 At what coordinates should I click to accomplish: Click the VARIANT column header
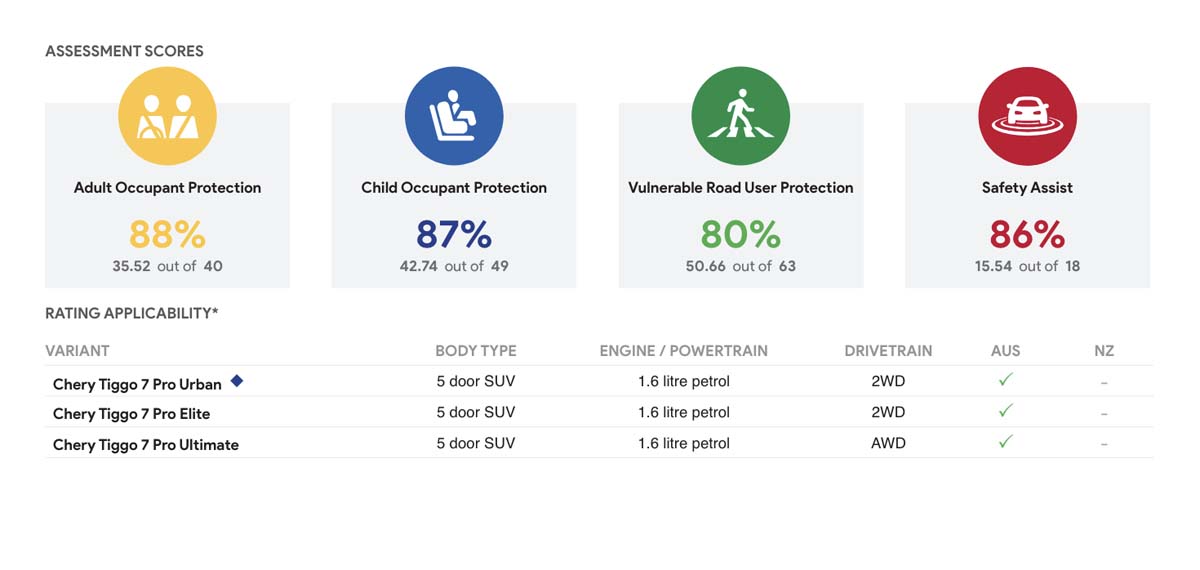[77, 351]
